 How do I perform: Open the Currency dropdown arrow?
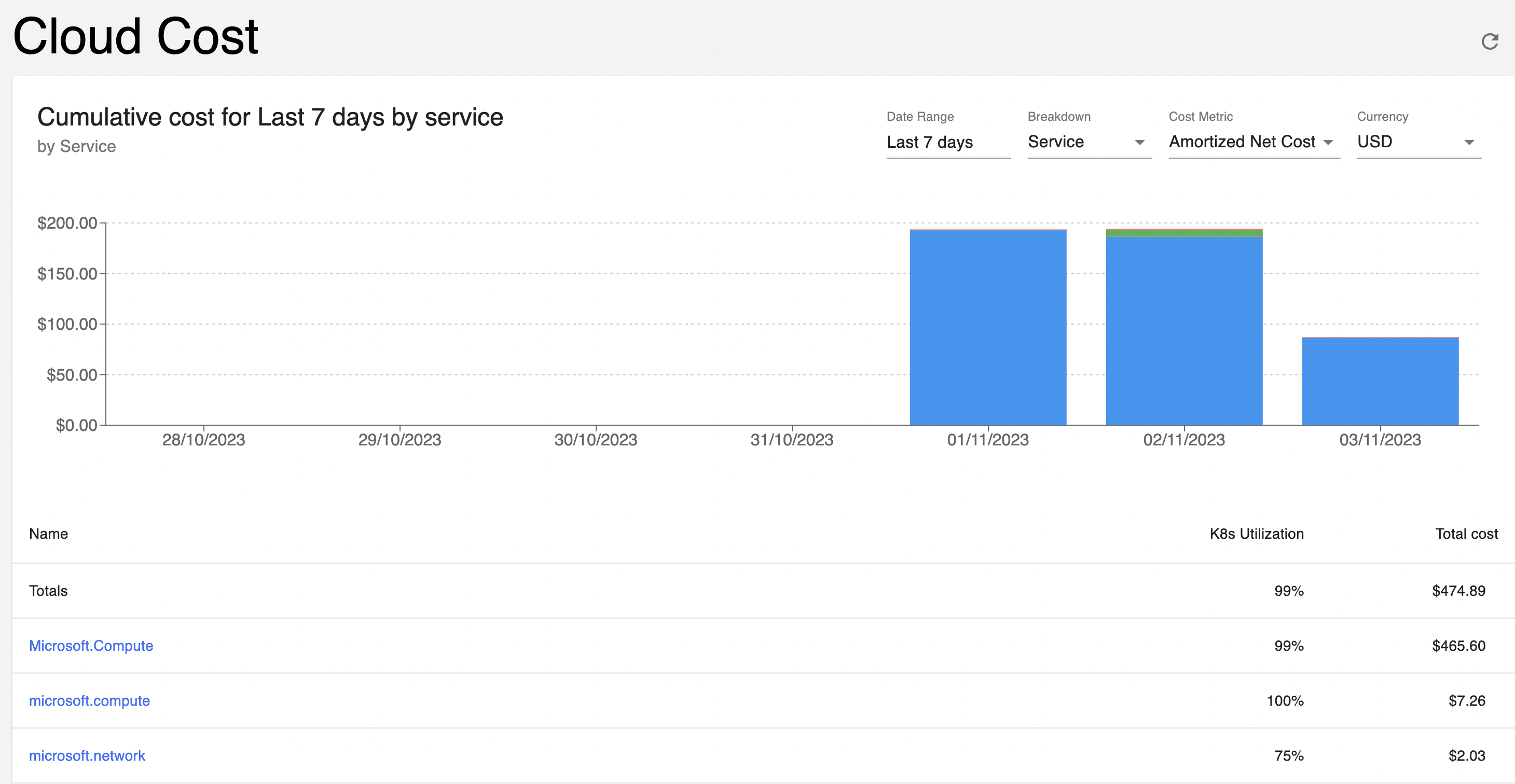(1469, 142)
